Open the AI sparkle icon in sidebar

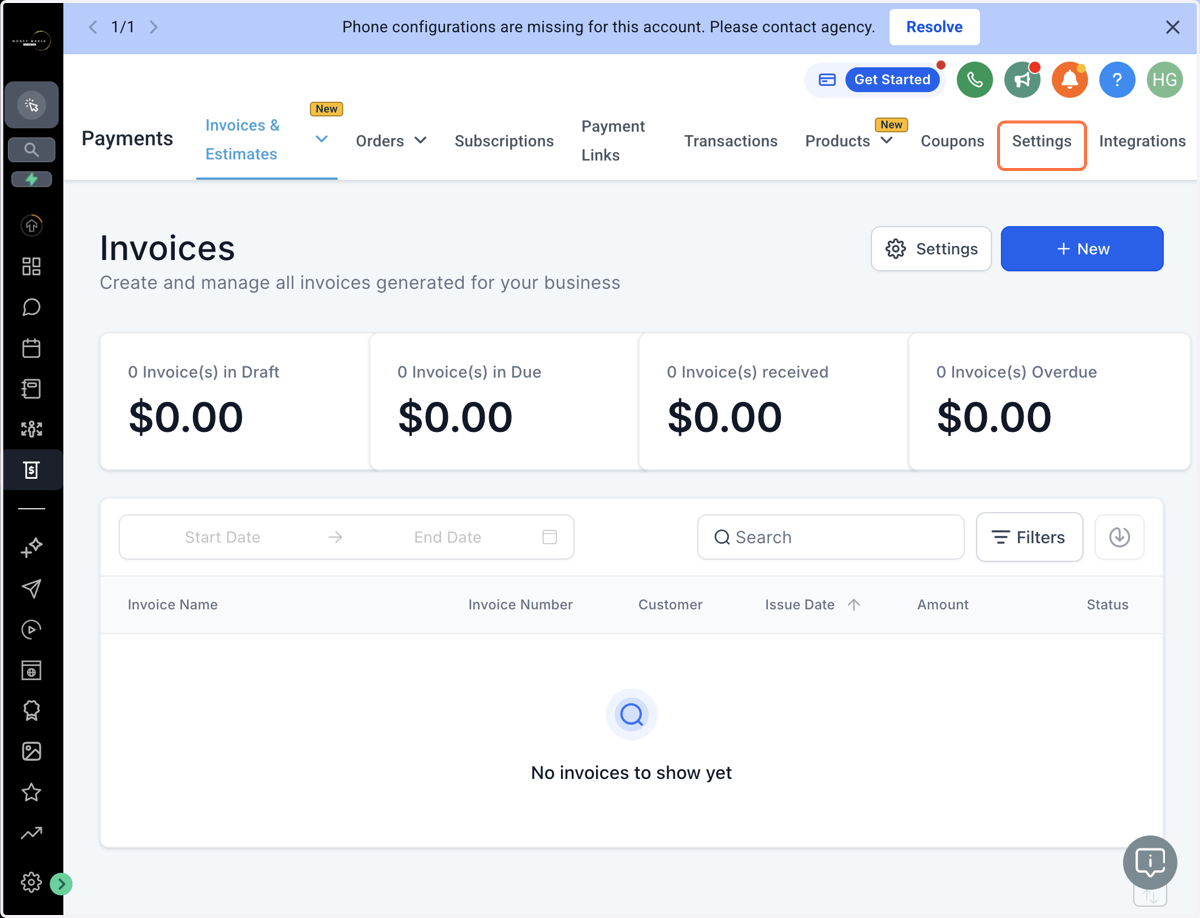click(x=31, y=547)
